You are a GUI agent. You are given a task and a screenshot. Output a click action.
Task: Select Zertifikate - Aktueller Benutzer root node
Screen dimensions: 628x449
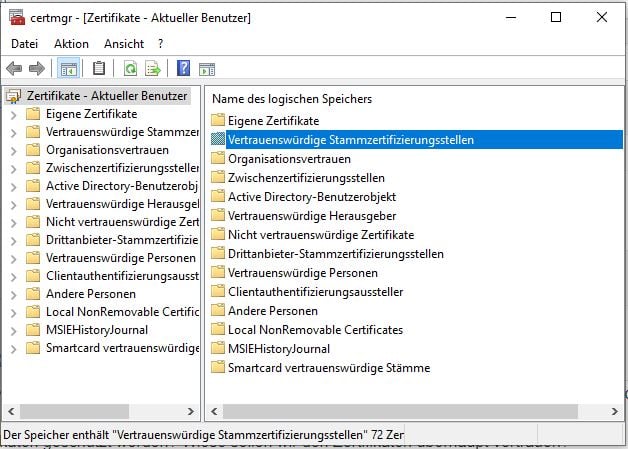(106, 96)
